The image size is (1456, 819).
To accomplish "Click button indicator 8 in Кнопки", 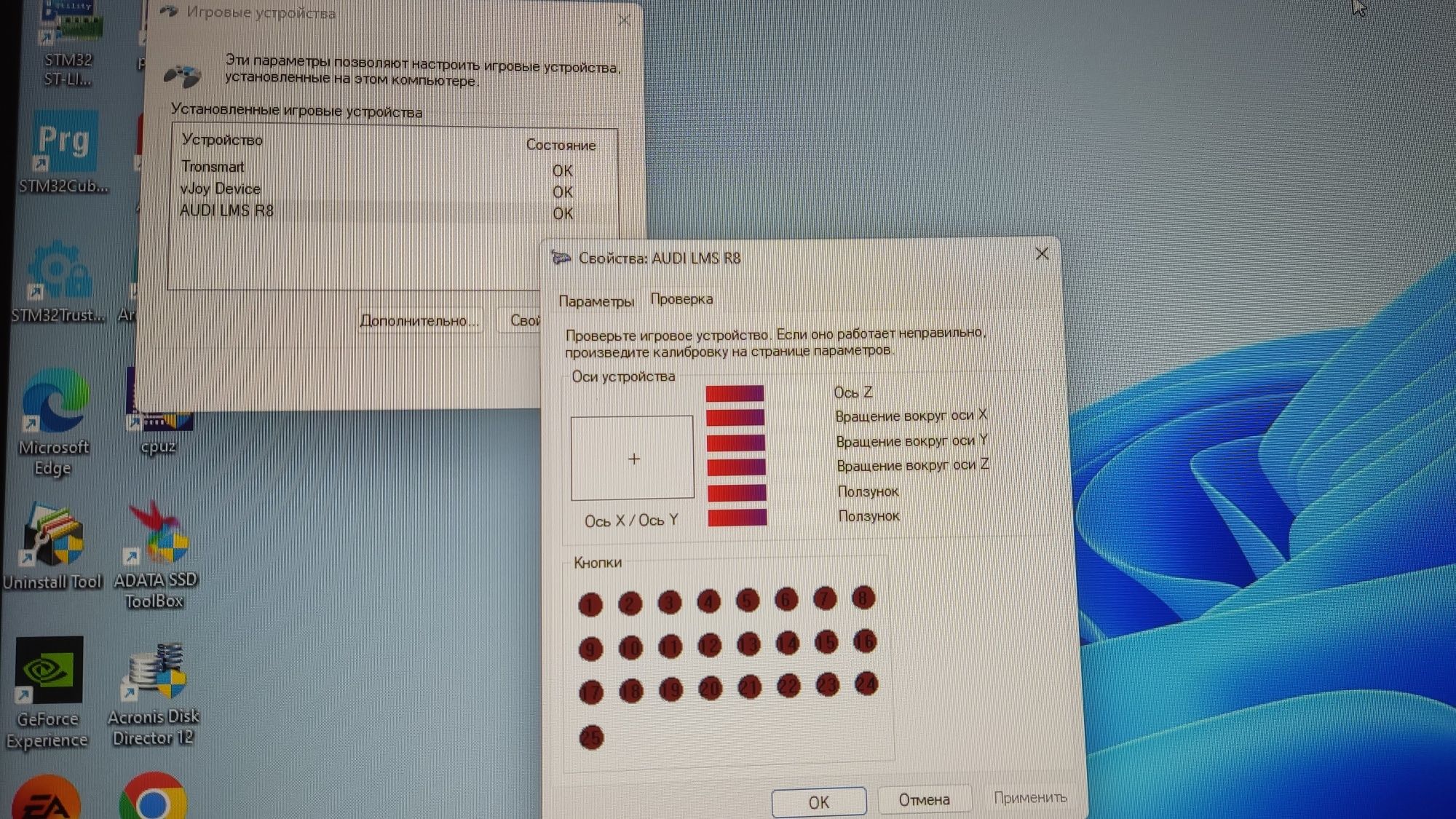I will point(863,598).
